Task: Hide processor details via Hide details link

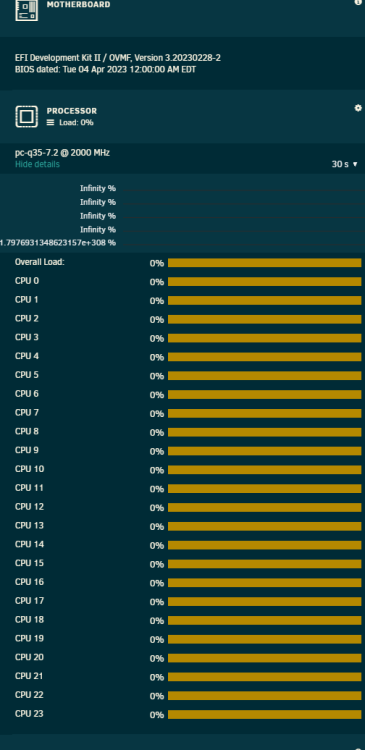Action: click(x=37, y=164)
